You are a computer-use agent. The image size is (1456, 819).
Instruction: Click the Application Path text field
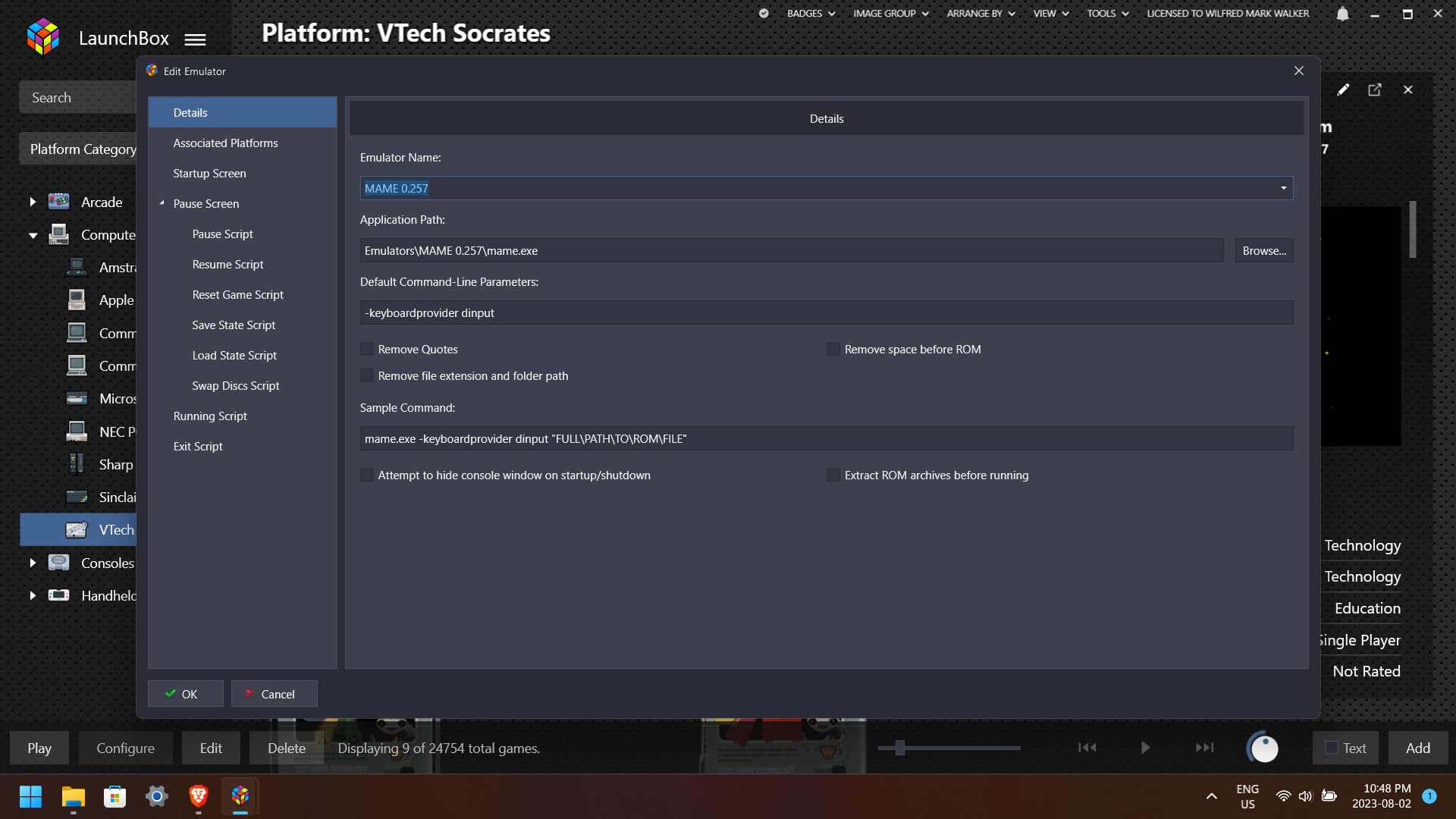click(x=792, y=250)
